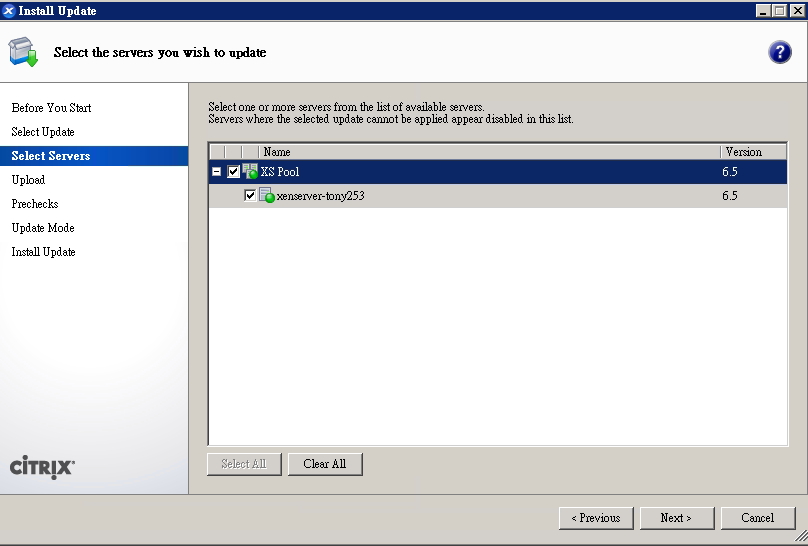
Task: Click the XS Pool icon
Action: click(250, 172)
